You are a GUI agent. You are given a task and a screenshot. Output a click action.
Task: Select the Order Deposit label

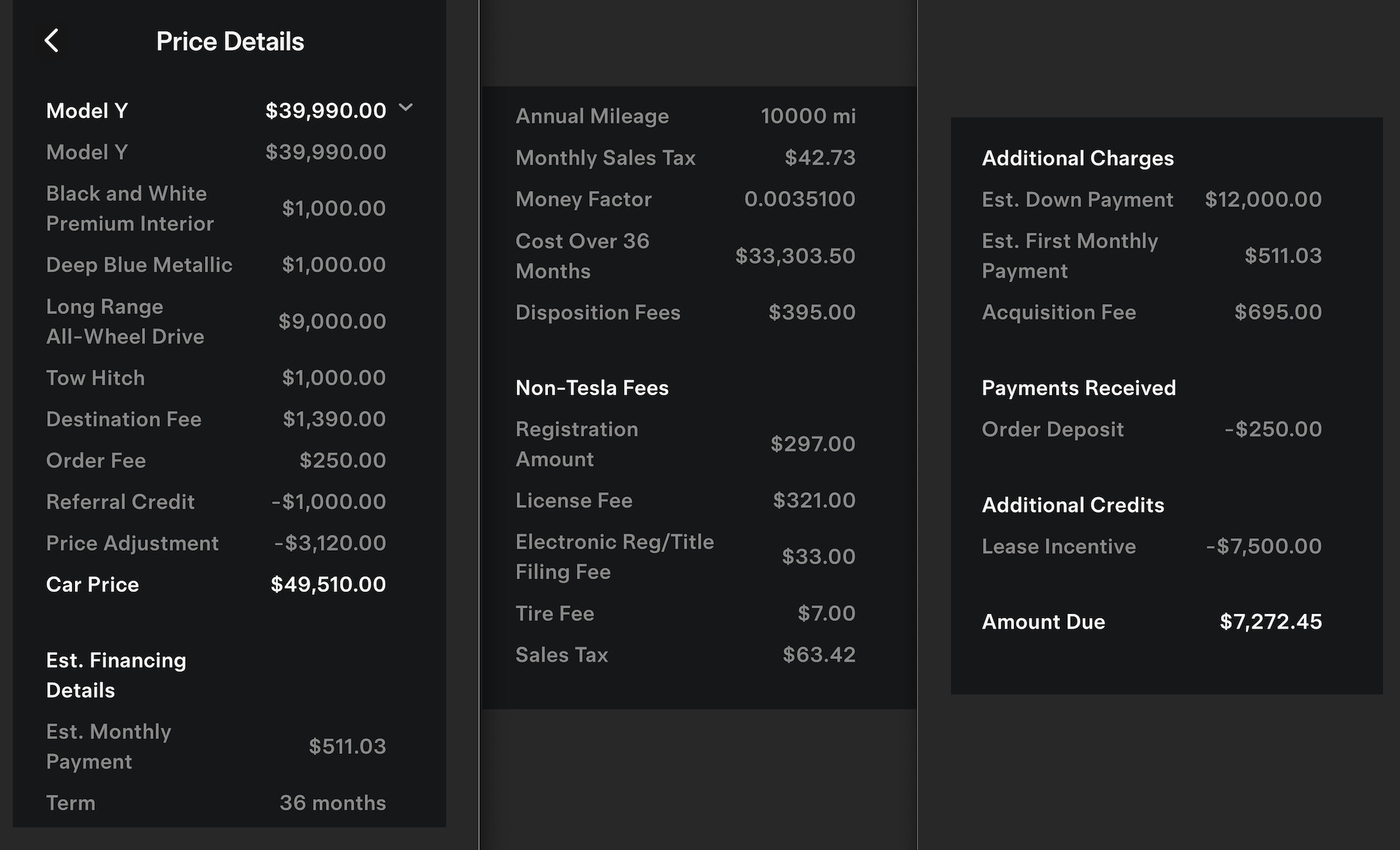pyautogui.click(x=1052, y=429)
